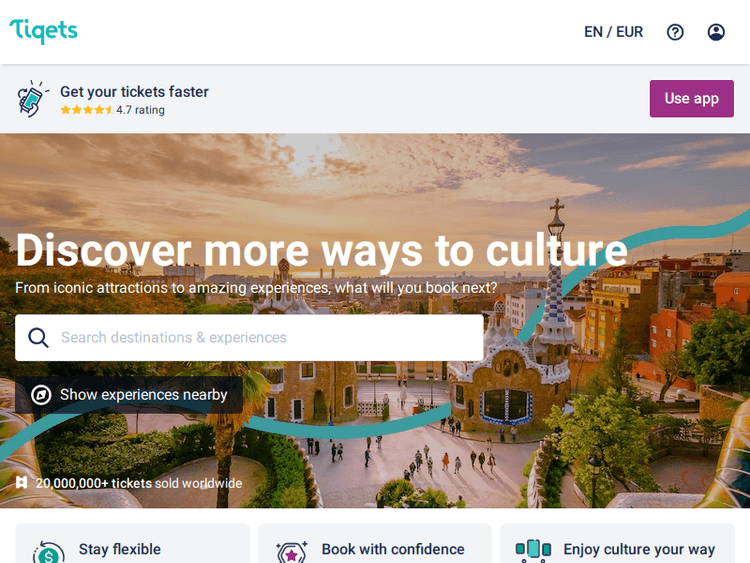
Task: Click the ticket icon beside 20,000,000+ tickets
Action: [22, 482]
